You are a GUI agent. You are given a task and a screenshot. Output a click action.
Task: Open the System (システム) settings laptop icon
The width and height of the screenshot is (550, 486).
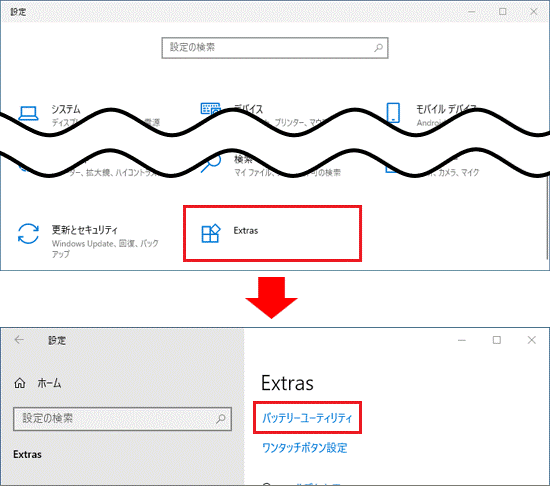28,113
